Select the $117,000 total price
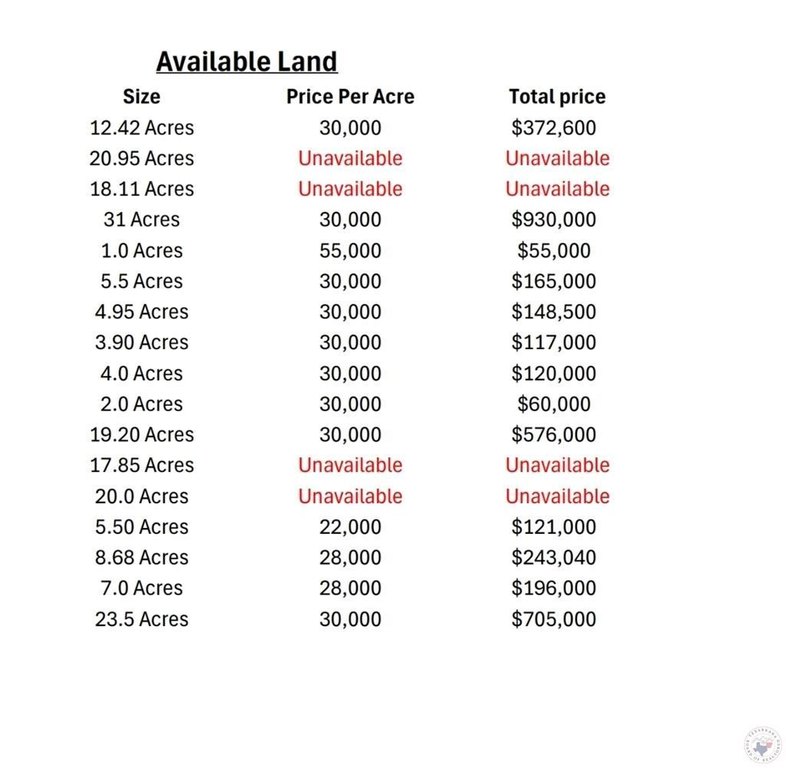Image resolution: width=786 pixels, height=768 pixels. click(553, 343)
